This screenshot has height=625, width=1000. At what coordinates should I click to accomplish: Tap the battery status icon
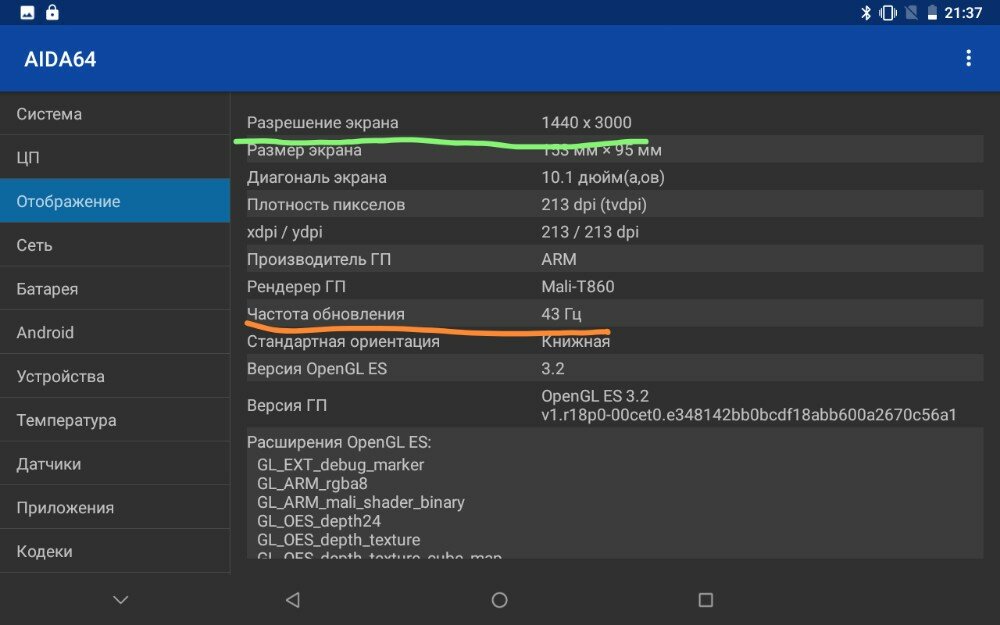click(x=932, y=13)
